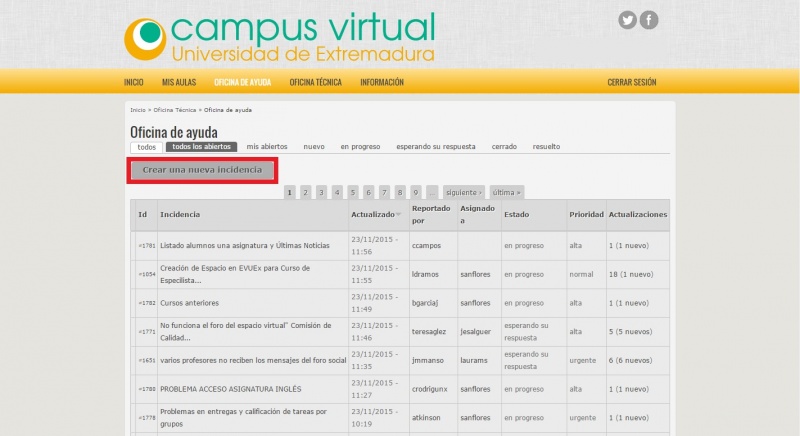Open the Twitter social icon
Image resolution: width=800 pixels, height=436 pixels.
(x=627, y=20)
